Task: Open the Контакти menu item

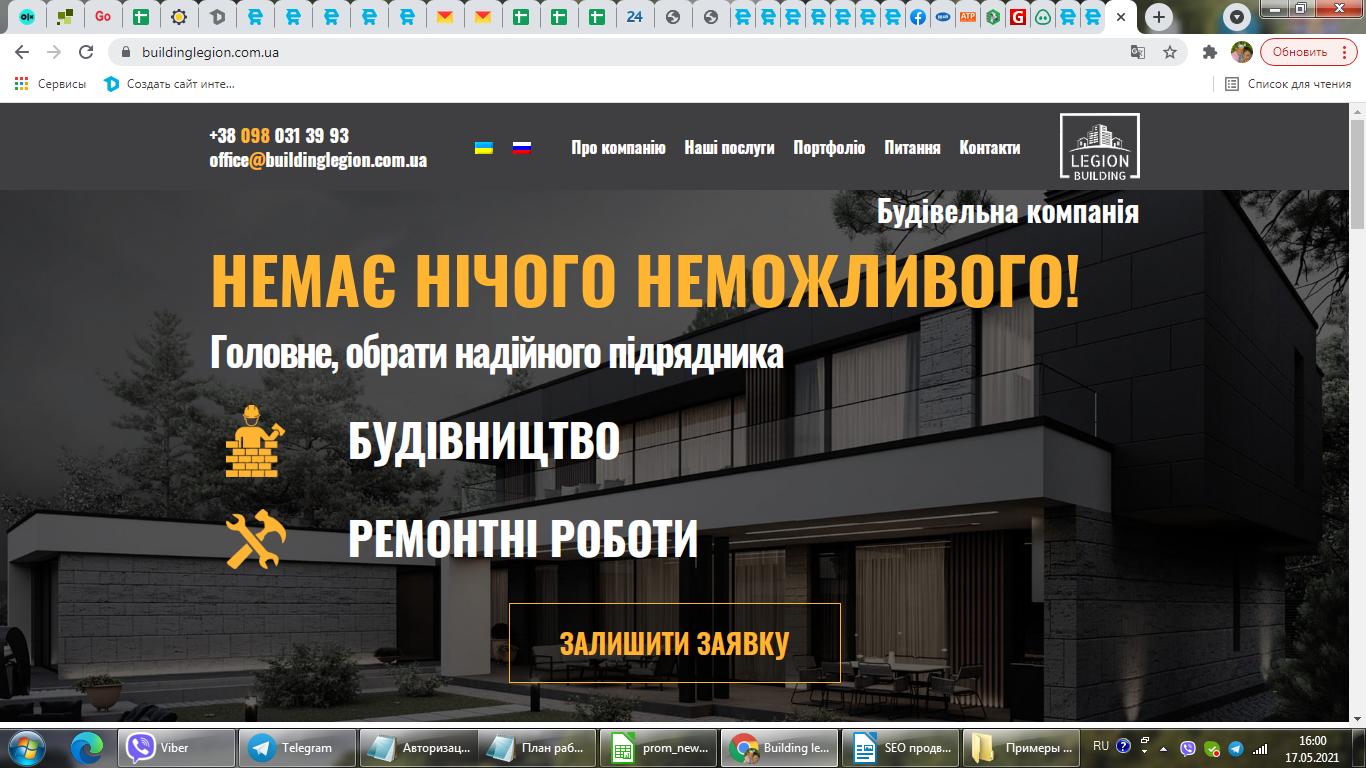Action: coord(990,148)
